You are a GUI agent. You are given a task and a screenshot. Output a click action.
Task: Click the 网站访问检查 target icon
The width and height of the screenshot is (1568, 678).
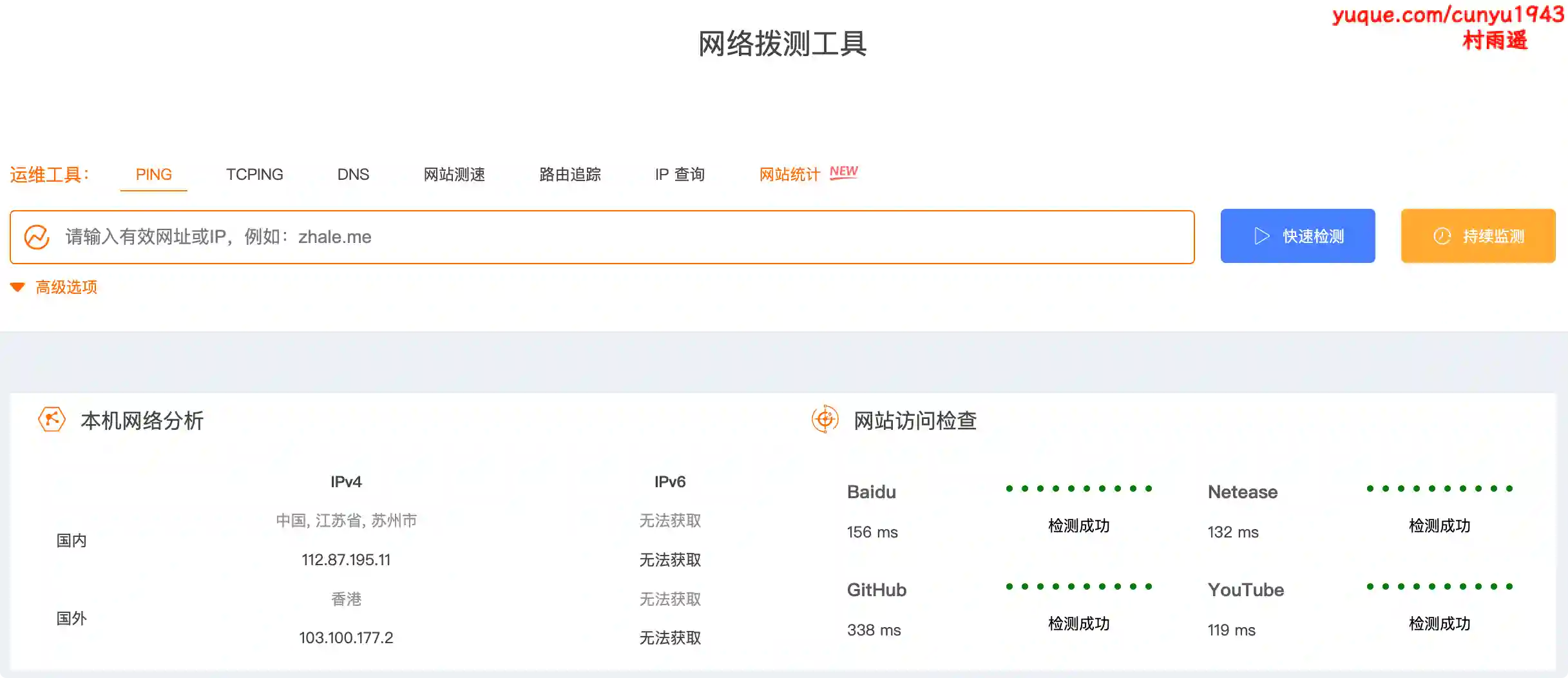click(x=825, y=420)
